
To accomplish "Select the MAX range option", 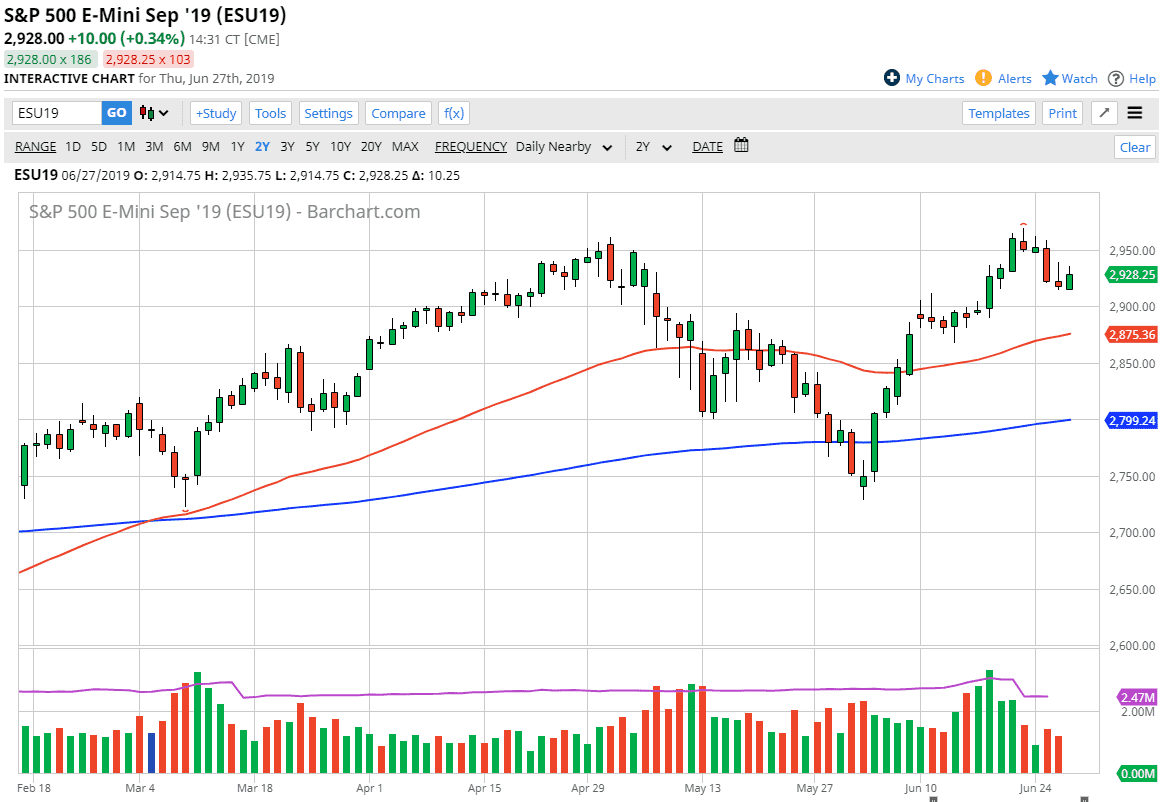I will (x=405, y=147).
